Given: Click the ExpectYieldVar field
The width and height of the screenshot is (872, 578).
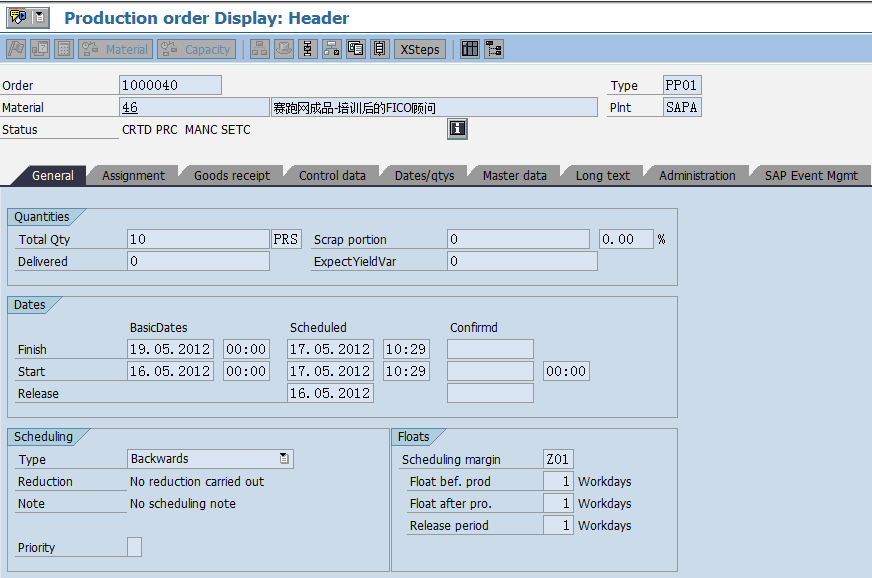Looking at the screenshot, I should click(522, 261).
